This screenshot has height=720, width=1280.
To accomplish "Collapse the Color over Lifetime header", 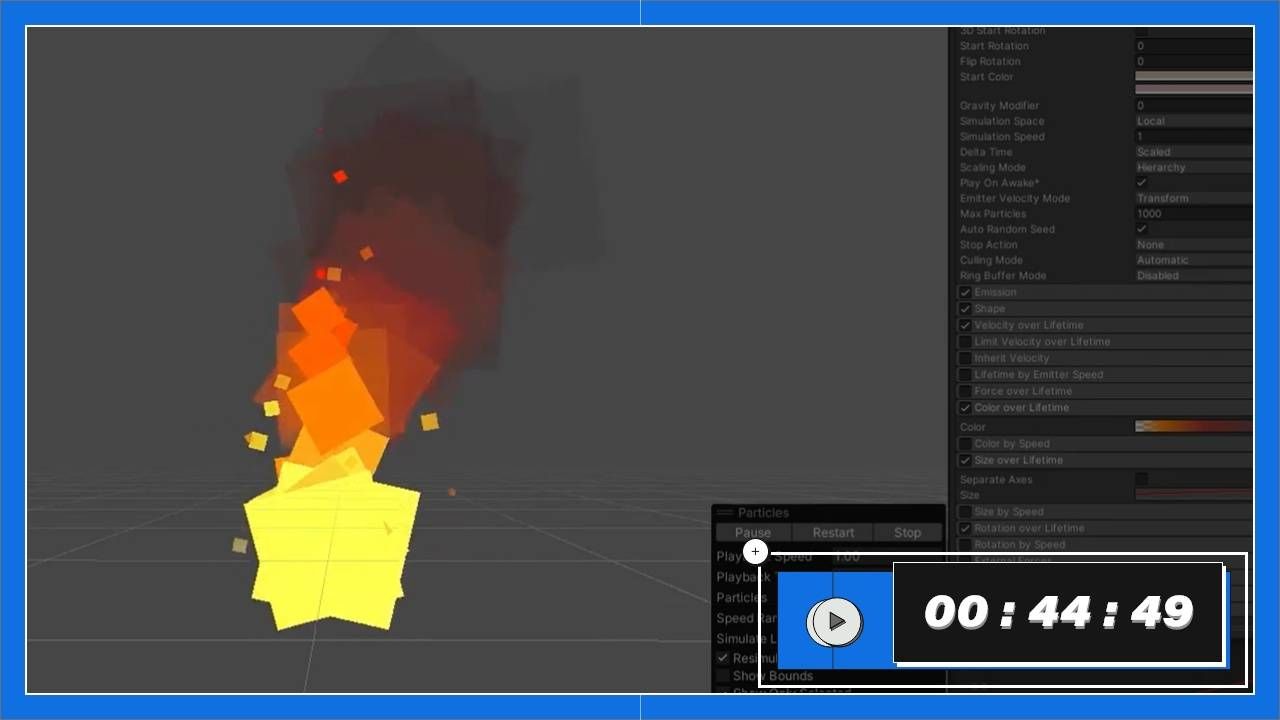I will coord(1104,408).
